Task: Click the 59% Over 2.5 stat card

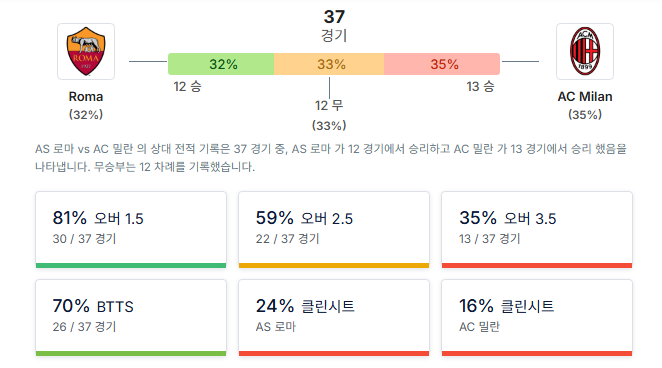Action: click(x=334, y=230)
